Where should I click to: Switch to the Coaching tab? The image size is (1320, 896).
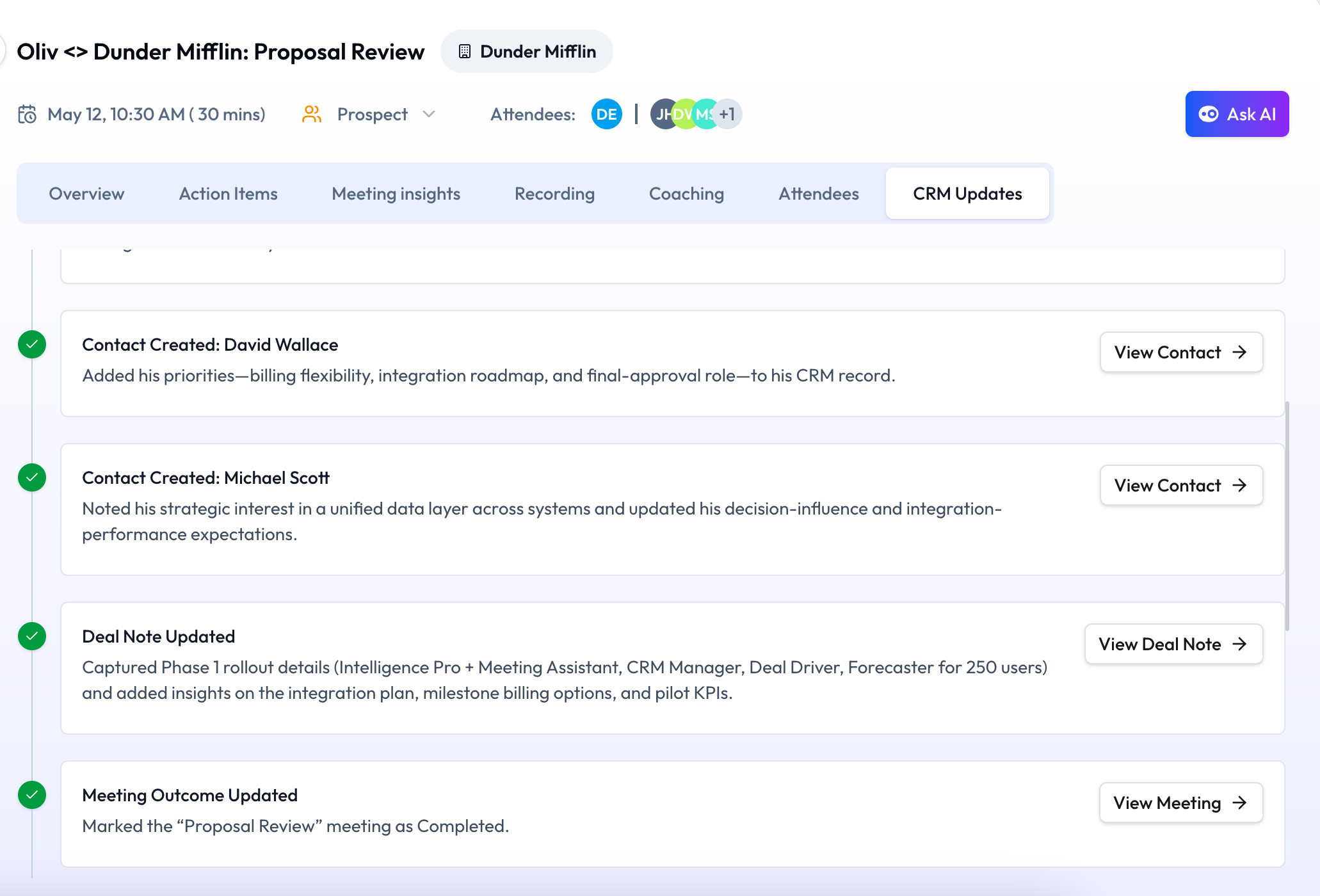[686, 194]
